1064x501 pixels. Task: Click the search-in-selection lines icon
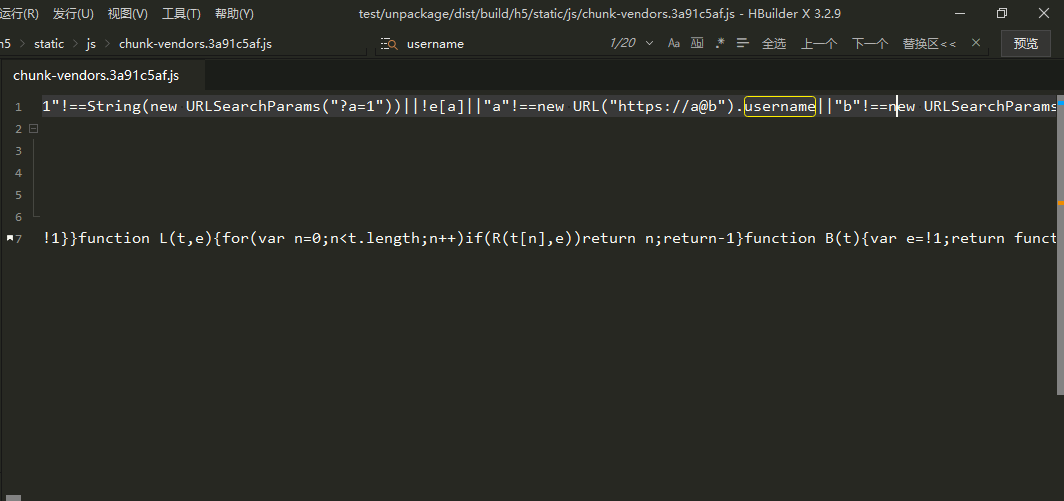pyautogui.click(x=744, y=44)
